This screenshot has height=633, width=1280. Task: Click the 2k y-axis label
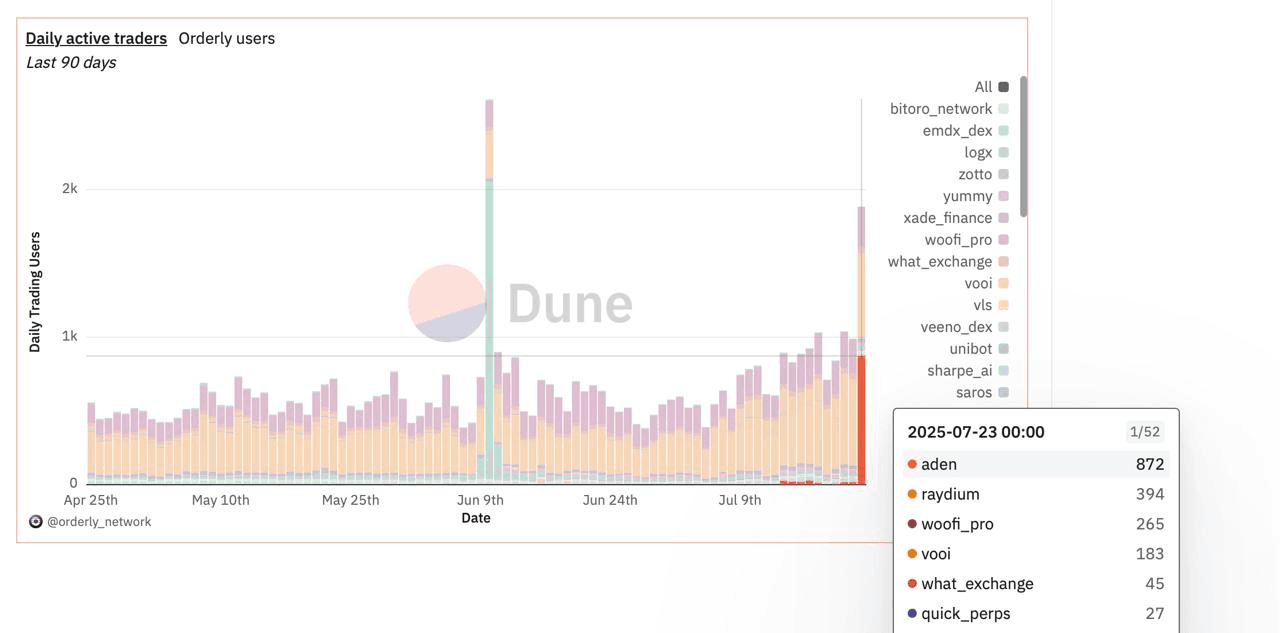(x=69, y=189)
